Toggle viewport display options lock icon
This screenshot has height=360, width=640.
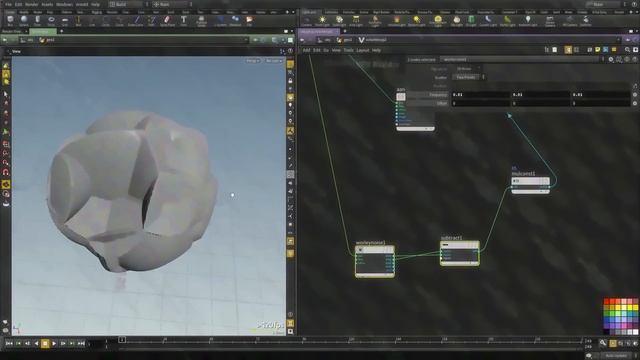[290, 81]
